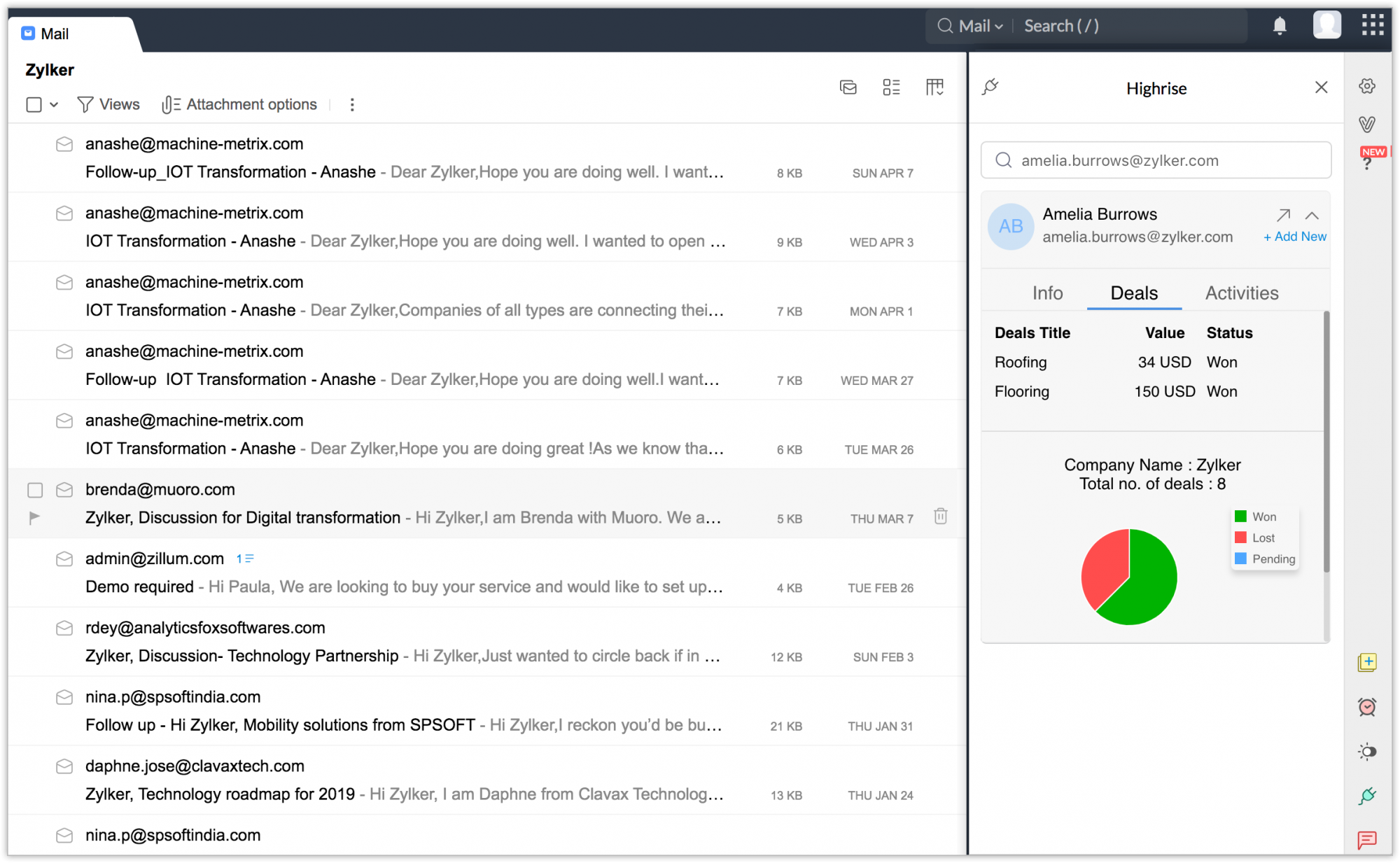
Task: Open the filter Views icon
Action: pyautogui.click(x=85, y=104)
